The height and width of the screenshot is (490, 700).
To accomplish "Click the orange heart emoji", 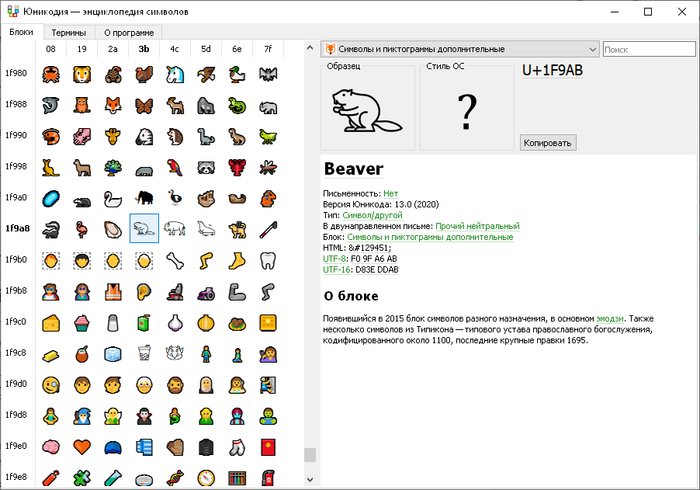I will [x=82, y=446].
